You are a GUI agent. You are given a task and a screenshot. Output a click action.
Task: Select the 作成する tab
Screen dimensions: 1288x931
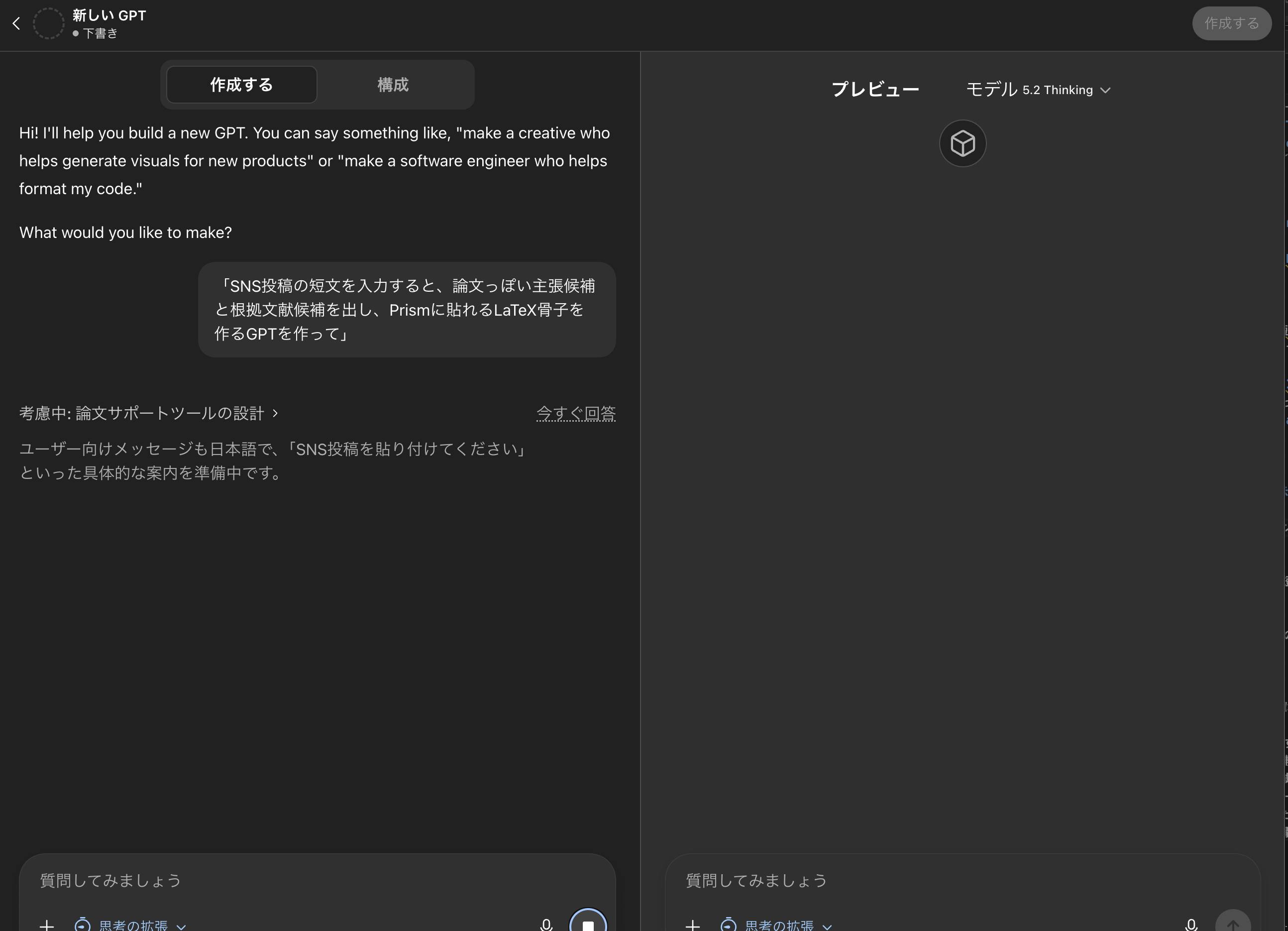click(241, 85)
